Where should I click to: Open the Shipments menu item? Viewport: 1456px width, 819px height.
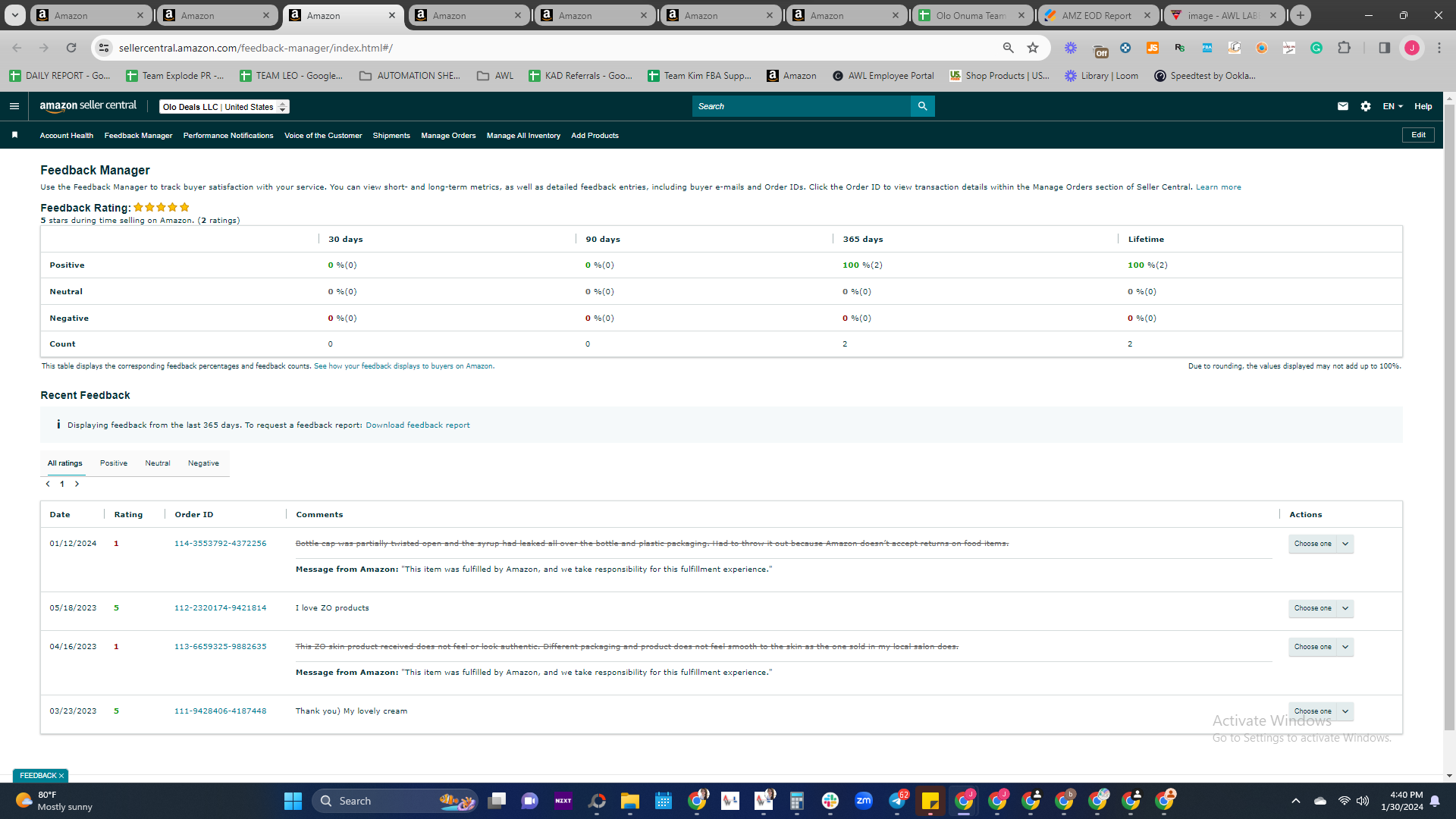pyautogui.click(x=391, y=136)
